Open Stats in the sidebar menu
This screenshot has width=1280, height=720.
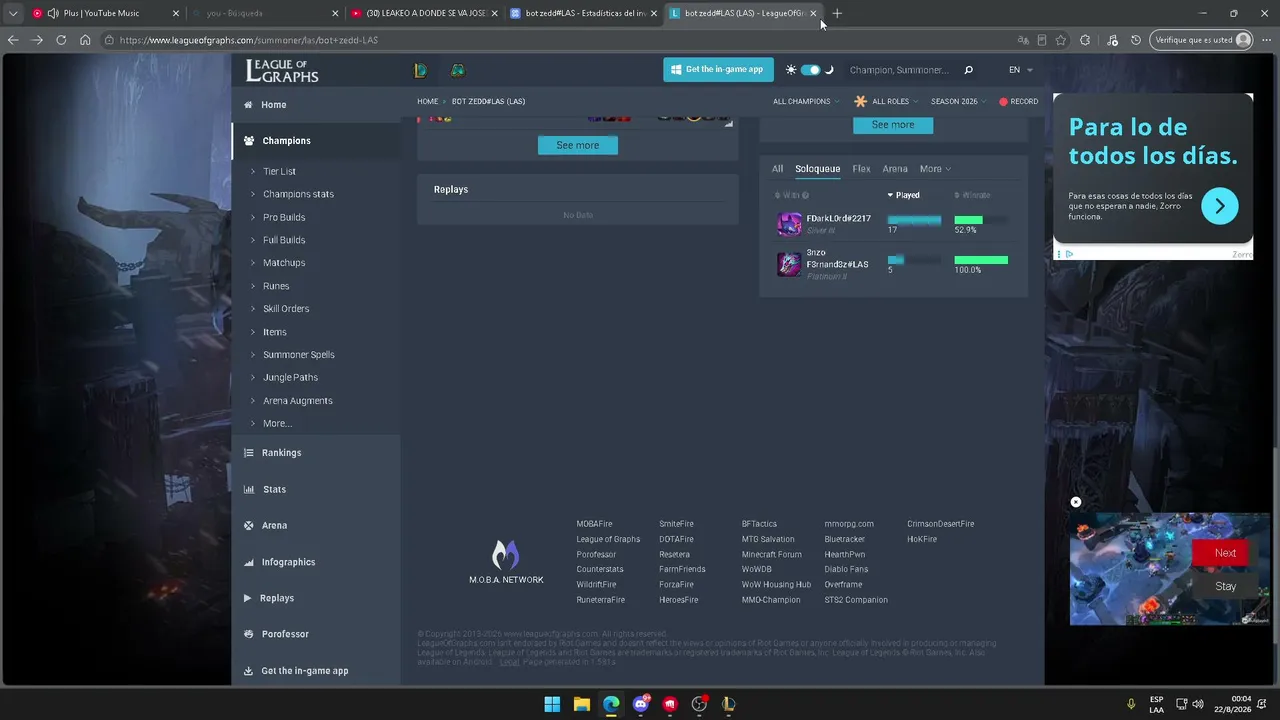coord(316,489)
